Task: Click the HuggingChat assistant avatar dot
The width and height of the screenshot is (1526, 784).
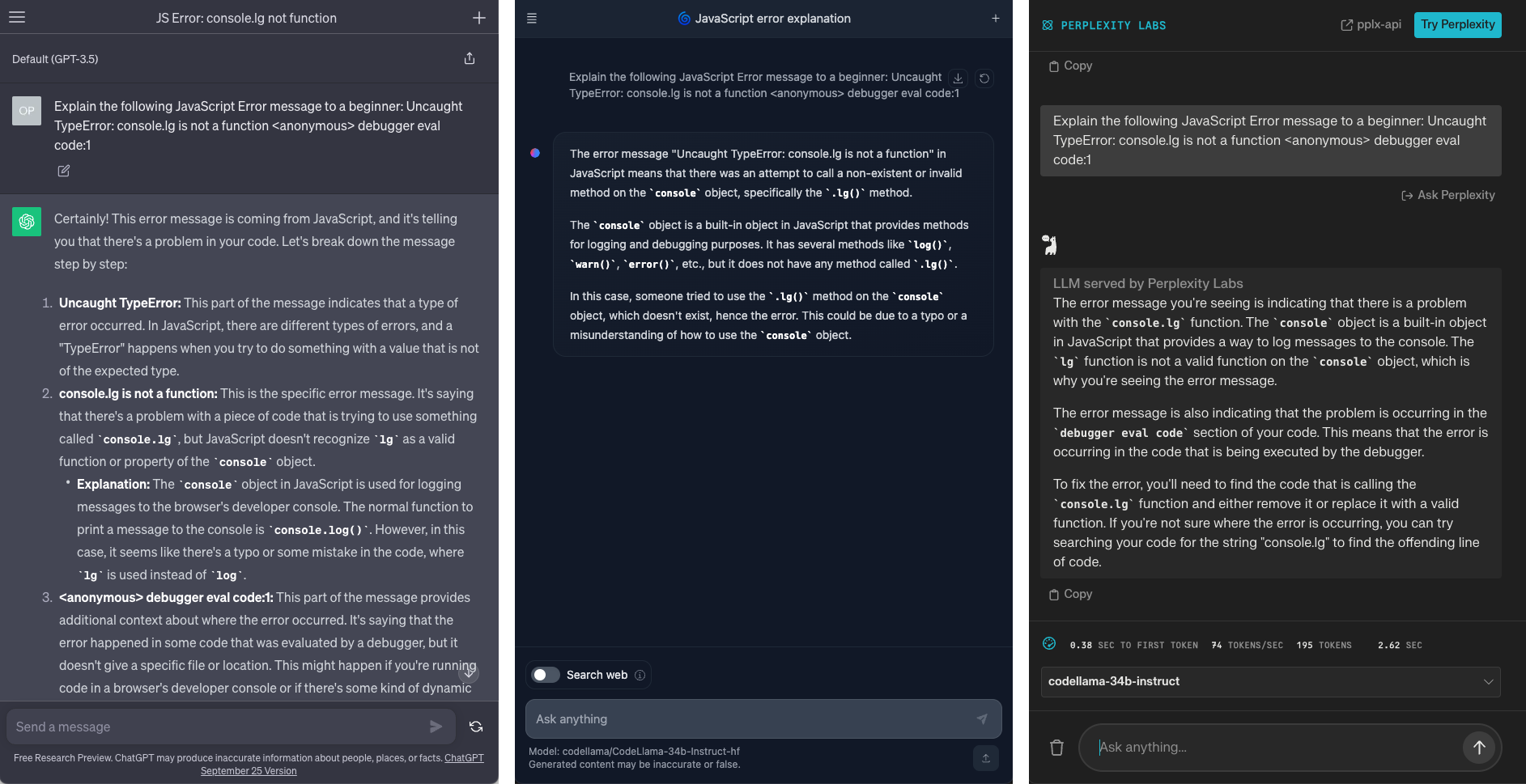Action: (535, 152)
